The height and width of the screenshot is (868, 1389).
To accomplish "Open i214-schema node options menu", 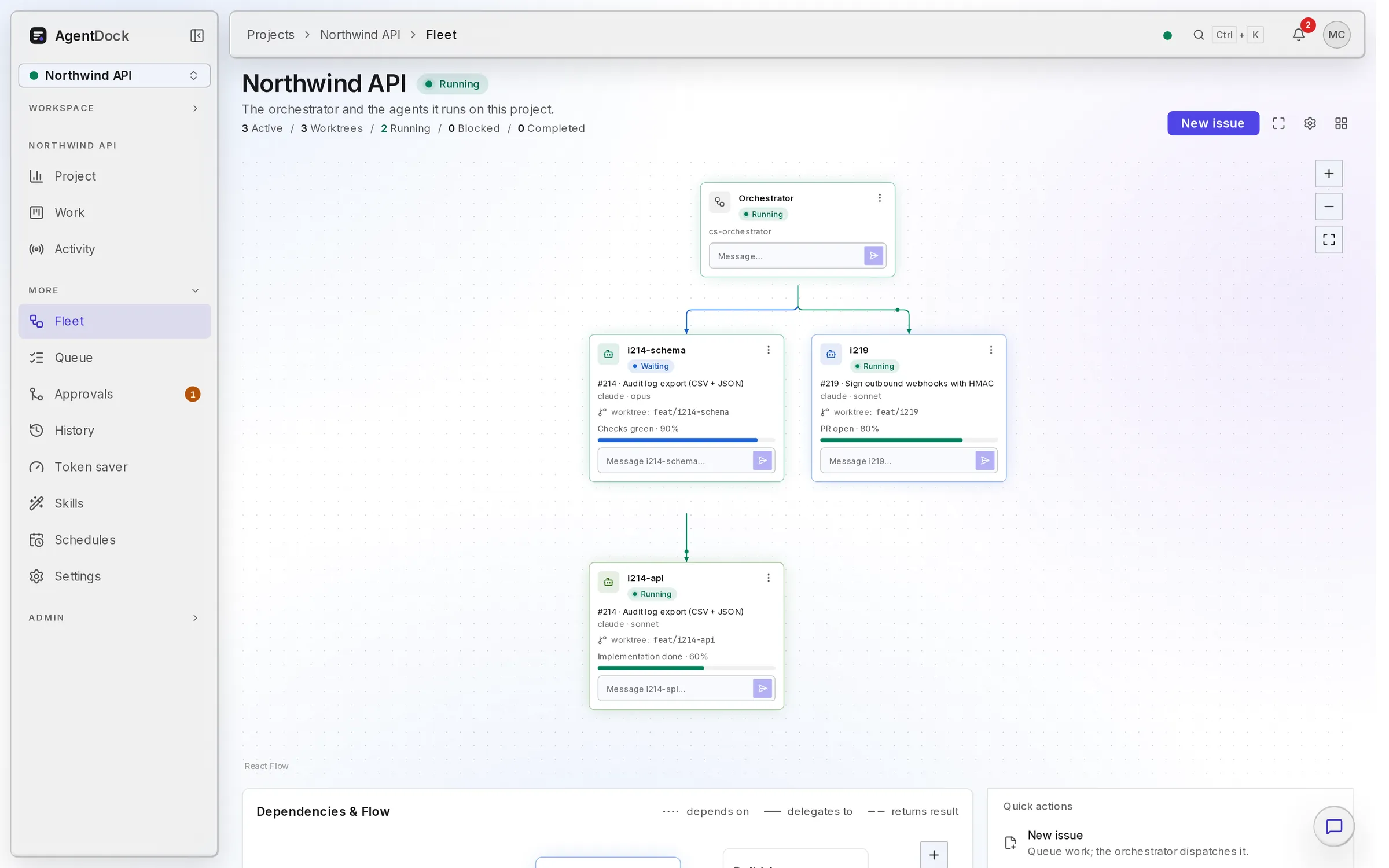I will 769,350.
